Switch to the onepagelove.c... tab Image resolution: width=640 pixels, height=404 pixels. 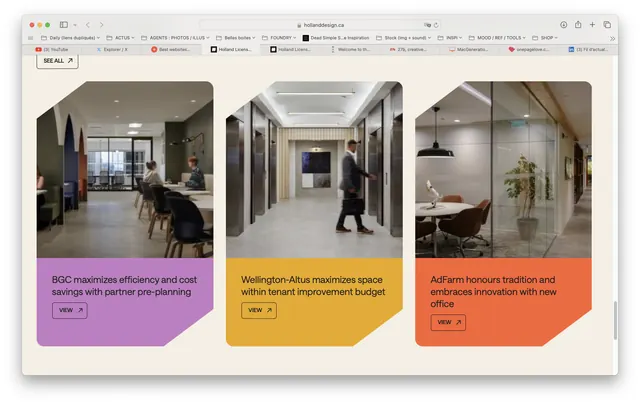527,49
